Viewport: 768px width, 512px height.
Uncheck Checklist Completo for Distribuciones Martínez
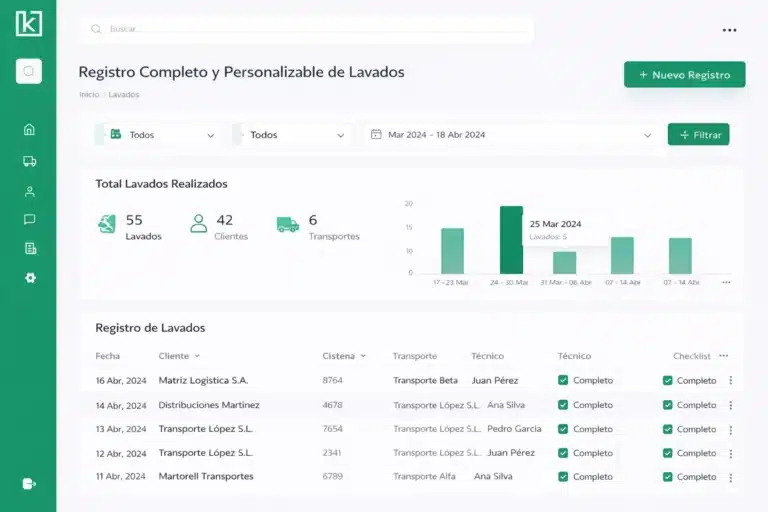pyautogui.click(x=668, y=405)
